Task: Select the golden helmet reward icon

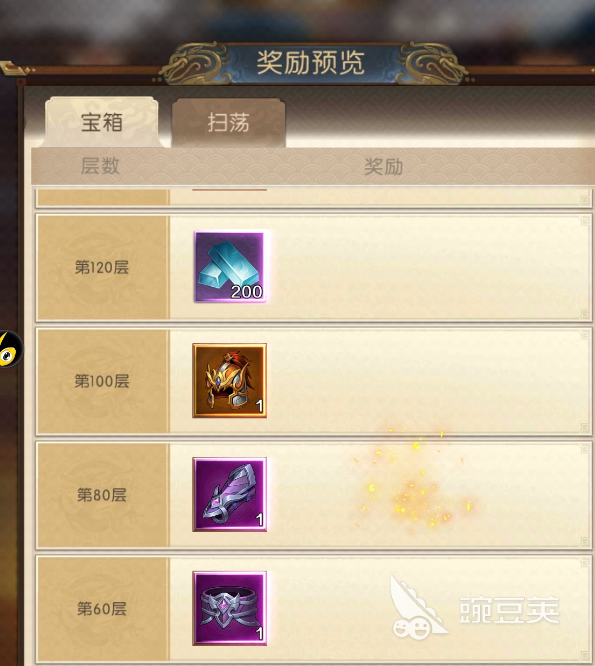Action: pyautogui.click(x=230, y=381)
